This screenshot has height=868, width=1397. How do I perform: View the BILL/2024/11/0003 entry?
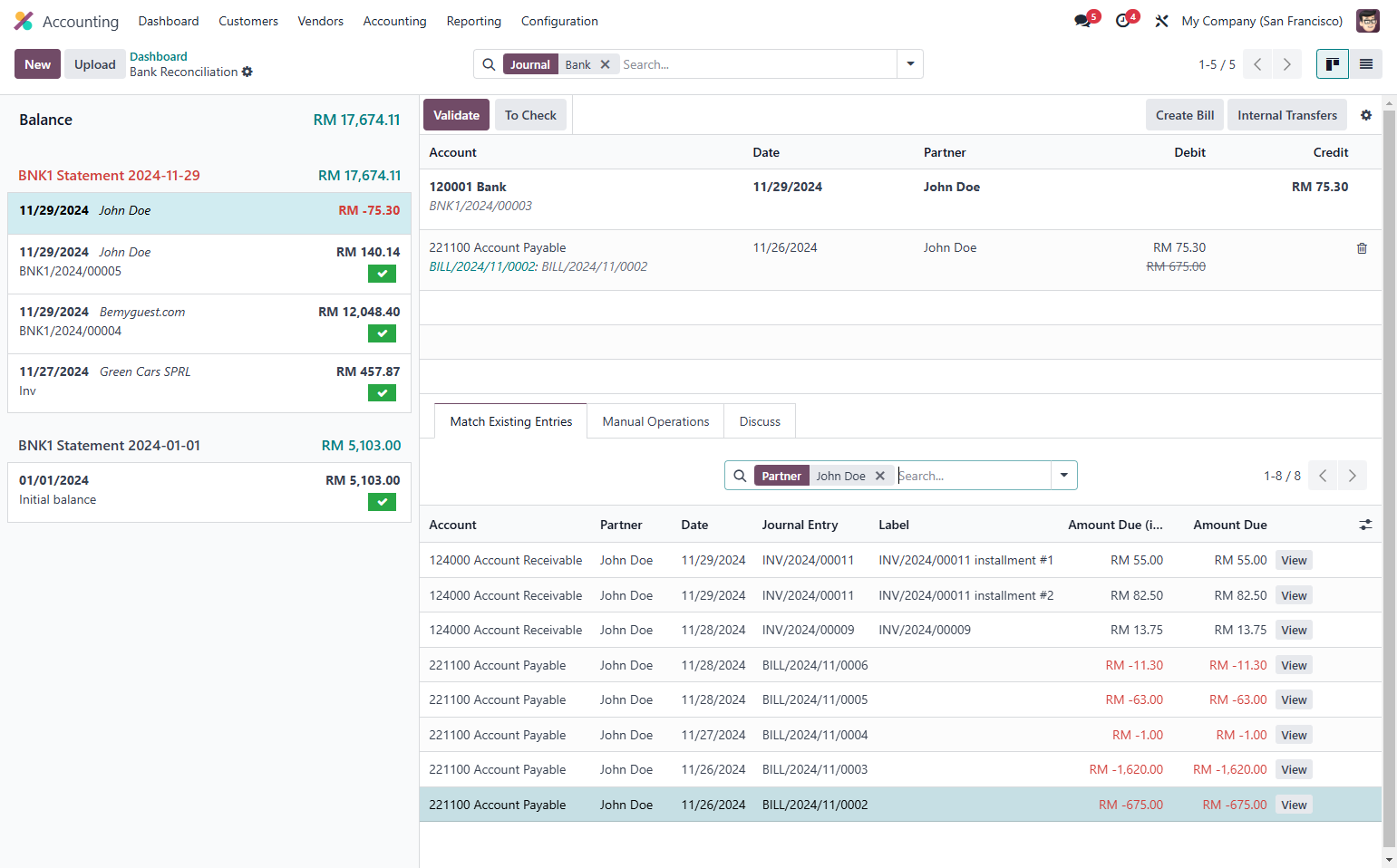pyautogui.click(x=1294, y=770)
